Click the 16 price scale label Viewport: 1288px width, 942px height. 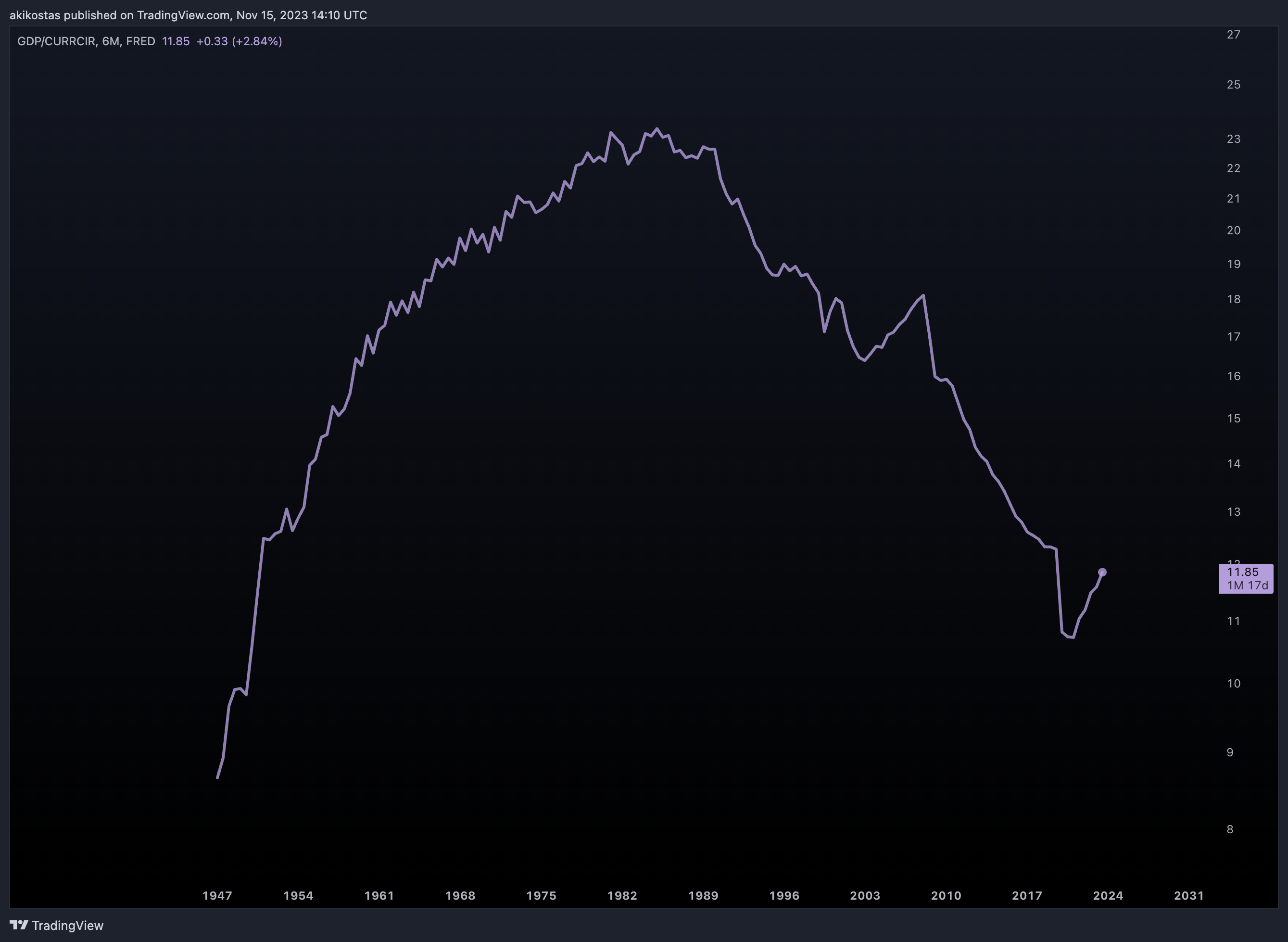point(1234,376)
